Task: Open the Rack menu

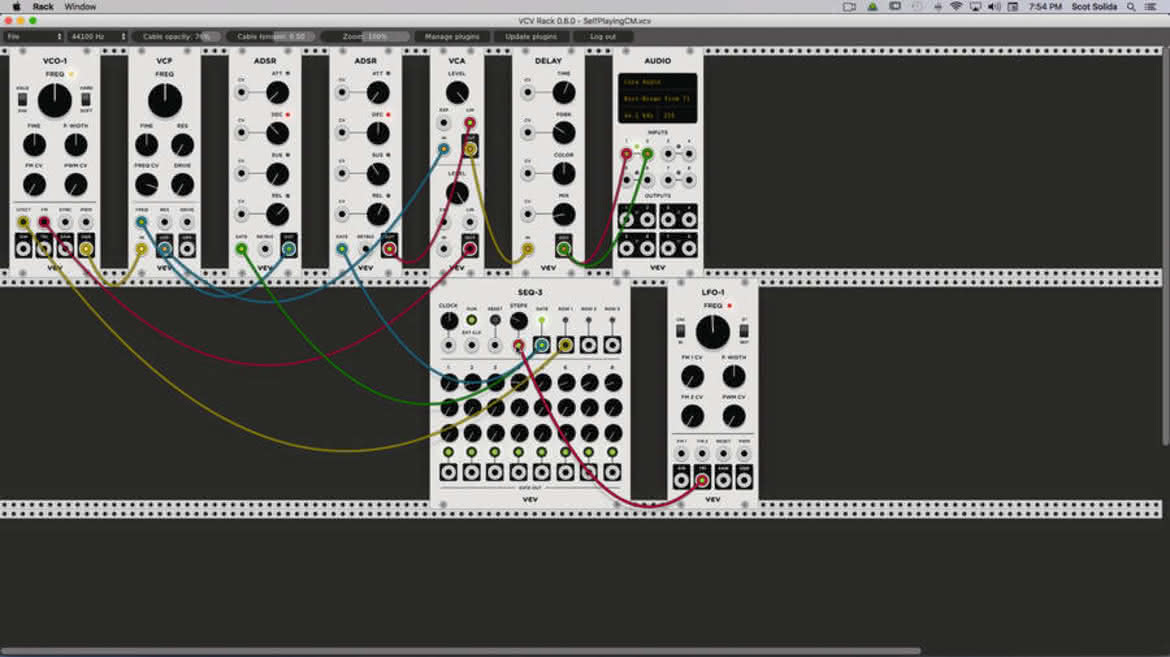Action: pyautogui.click(x=43, y=7)
